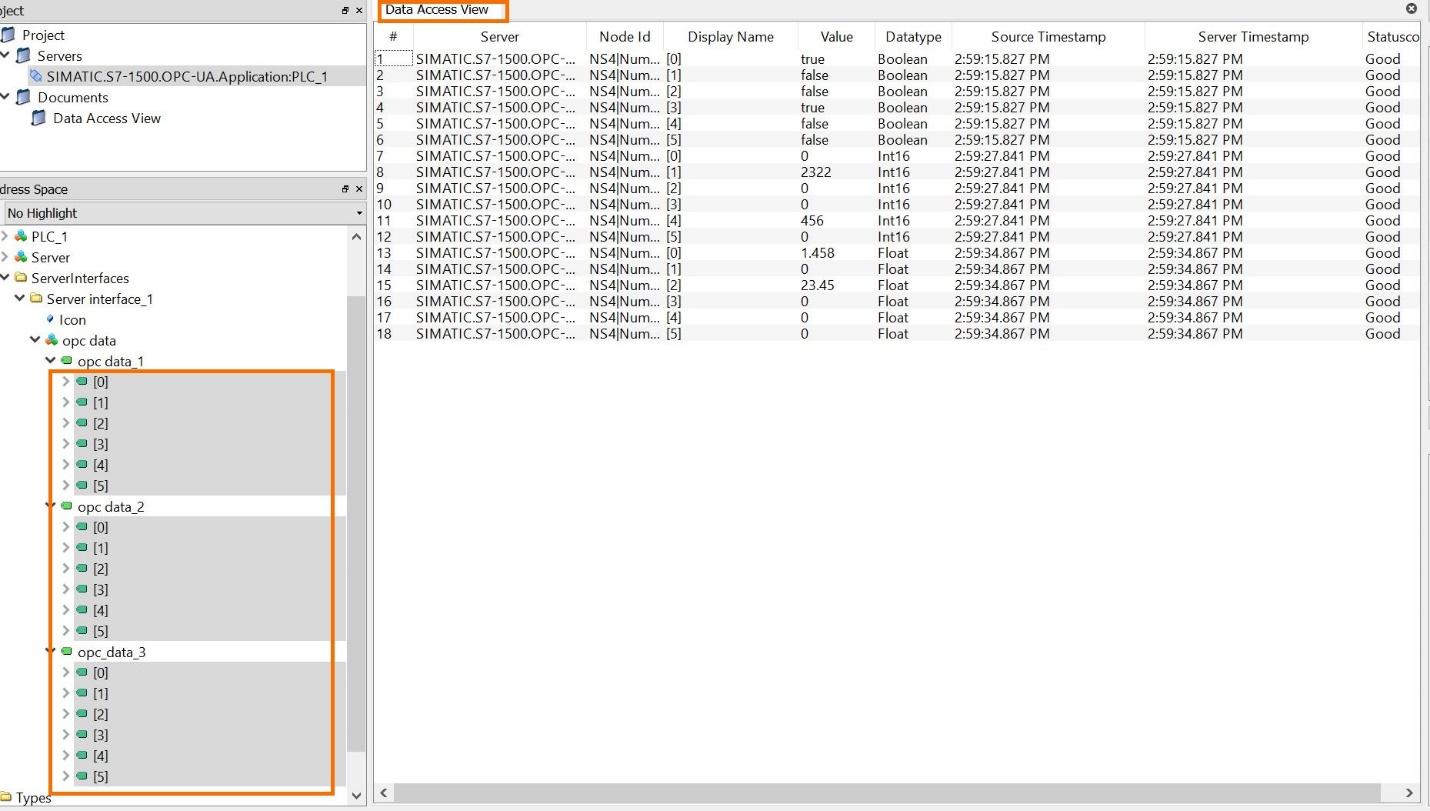
Task: Select node [4] under opc data_1
Action: point(101,465)
